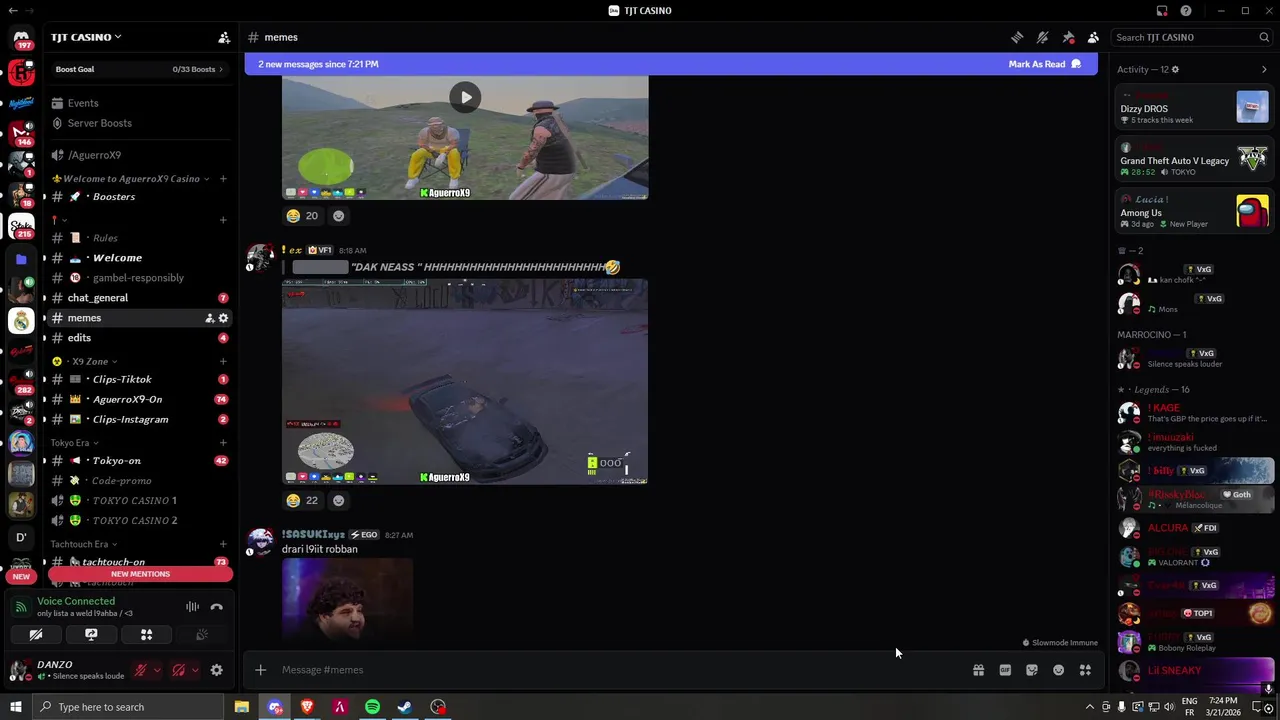The image size is (1280, 720).
Task: Undeafen the headphones
Action: pos(179,670)
